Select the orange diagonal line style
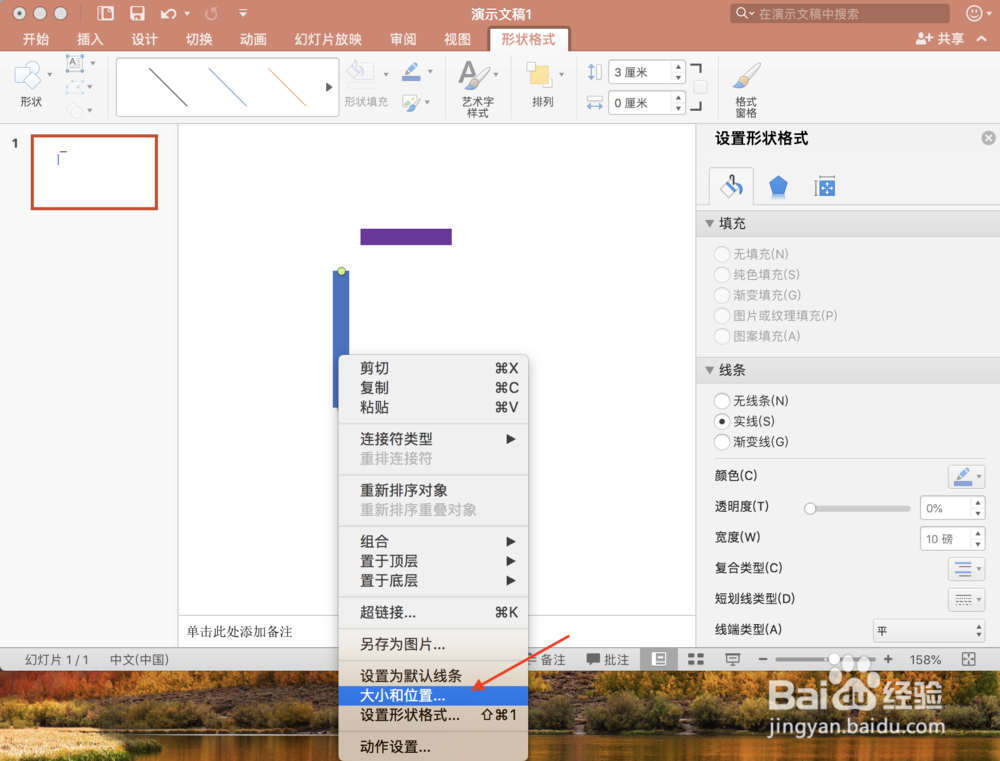 (287, 87)
